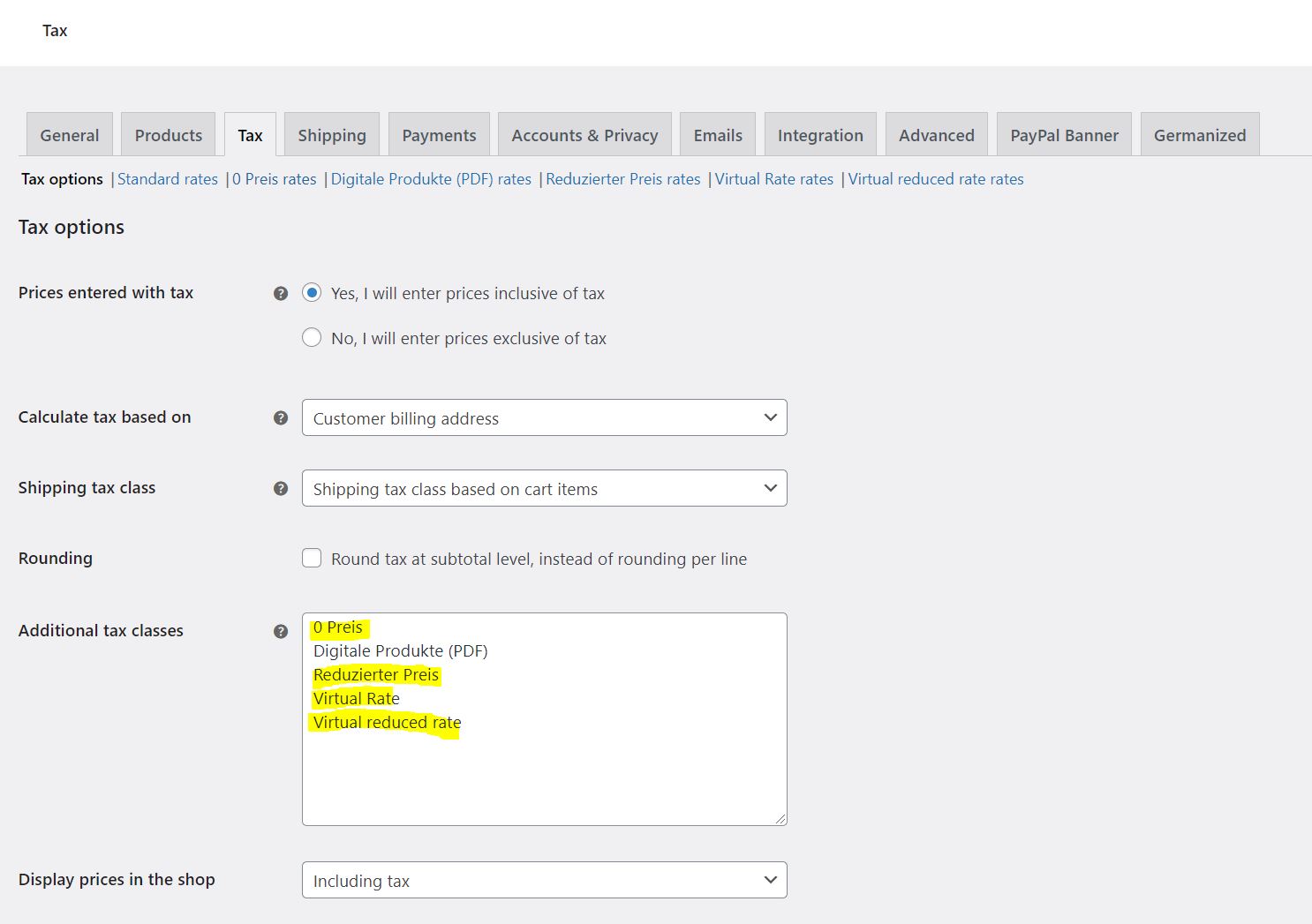Open the Standard rates link
Screen dimensions: 1312x924
(x=167, y=178)
